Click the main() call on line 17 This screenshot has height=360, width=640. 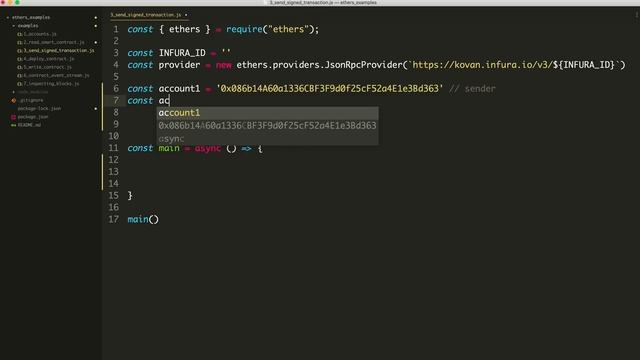[143, 219]
